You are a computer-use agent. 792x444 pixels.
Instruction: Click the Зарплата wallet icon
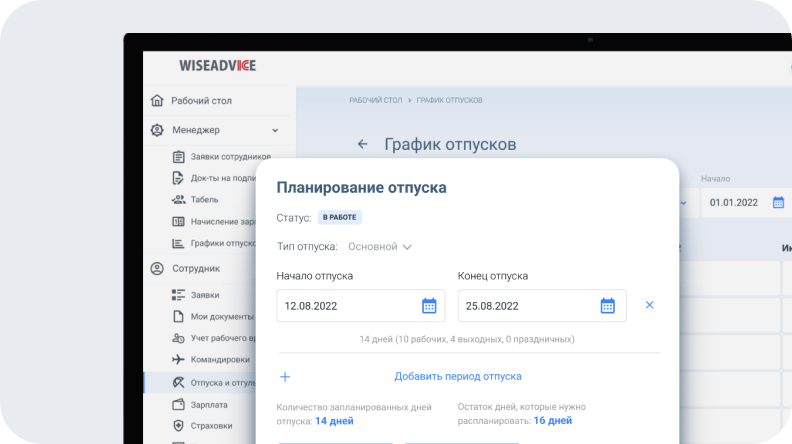[x=178, y=405]
